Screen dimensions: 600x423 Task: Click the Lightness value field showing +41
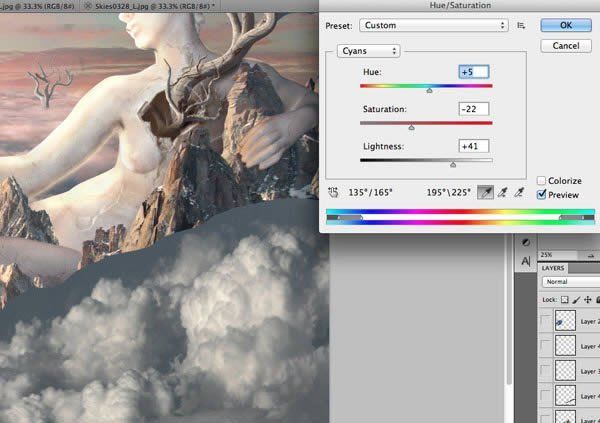coord(474,146)
